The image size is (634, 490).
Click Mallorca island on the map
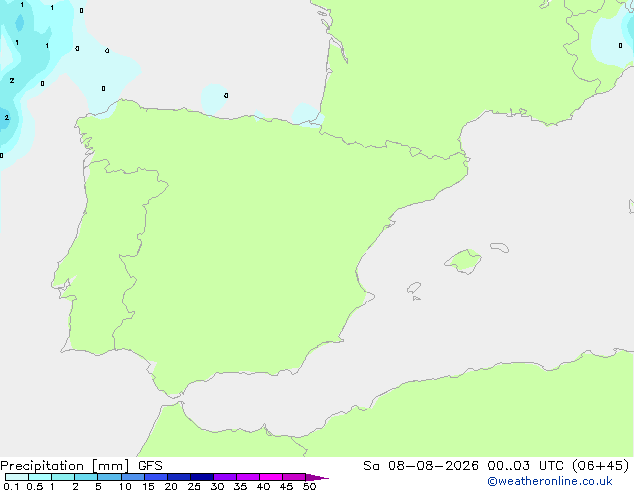tap(464, 261)
